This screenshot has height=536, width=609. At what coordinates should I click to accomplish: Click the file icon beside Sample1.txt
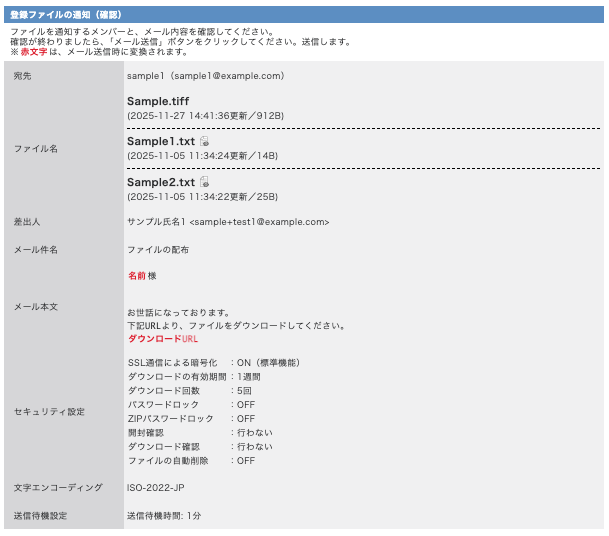204,141
